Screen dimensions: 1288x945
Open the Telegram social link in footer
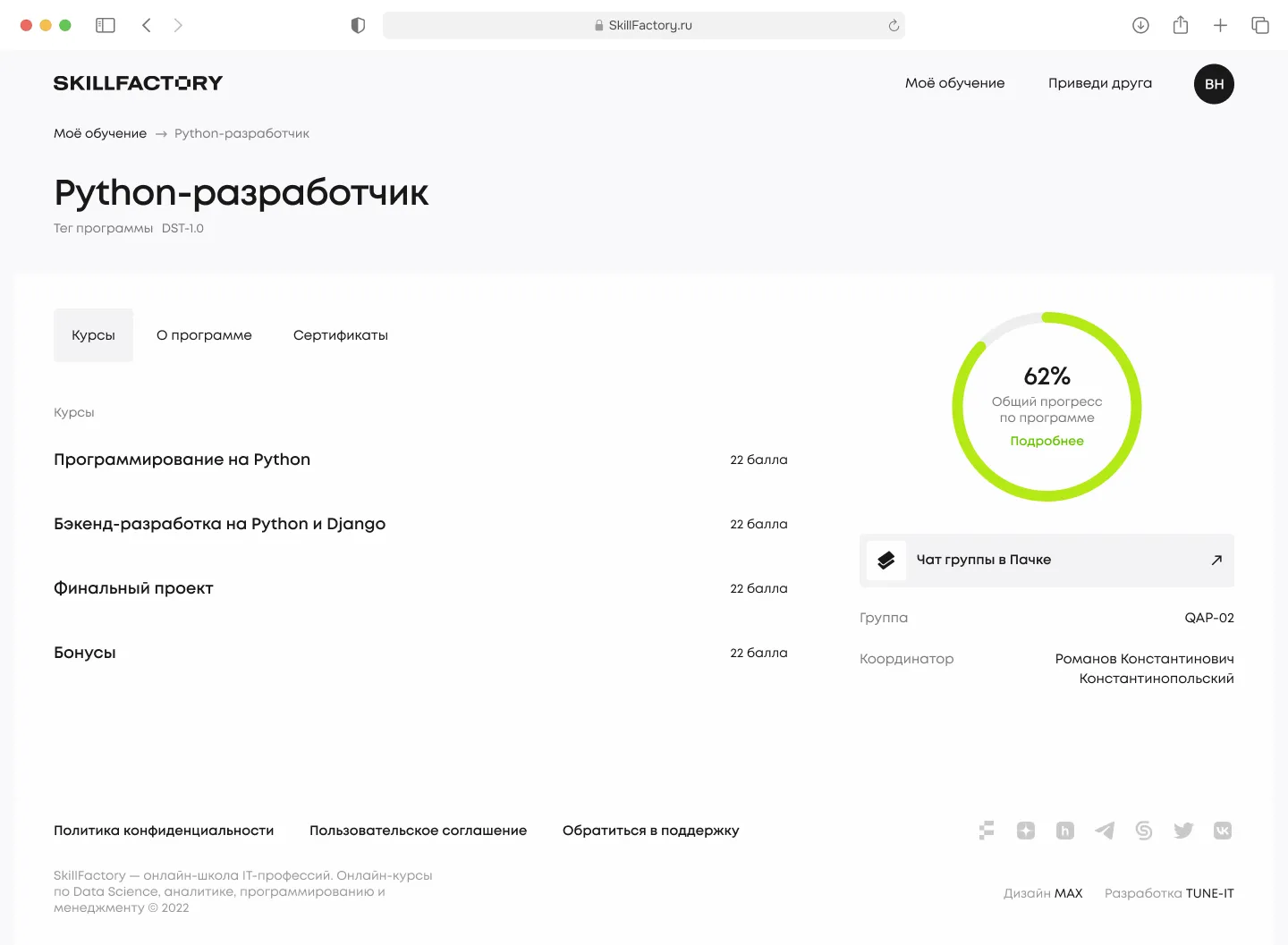(x=1105, y=831)
